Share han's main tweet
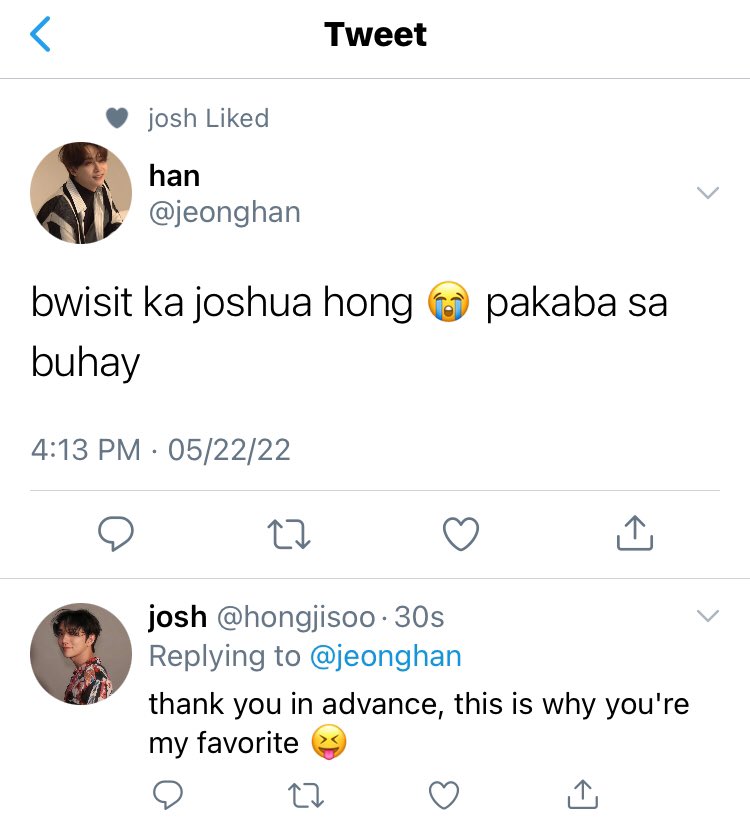 pyautogui.click(x=635, y=533)
